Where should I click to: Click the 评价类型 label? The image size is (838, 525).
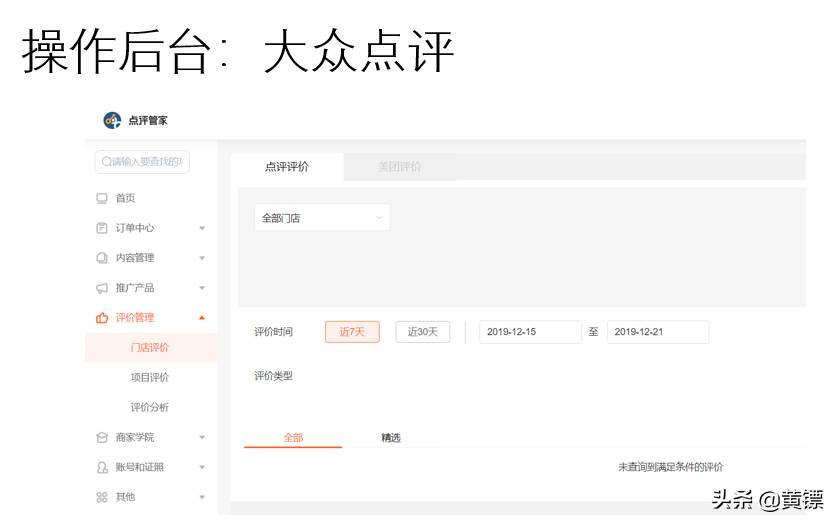point(274,376)
